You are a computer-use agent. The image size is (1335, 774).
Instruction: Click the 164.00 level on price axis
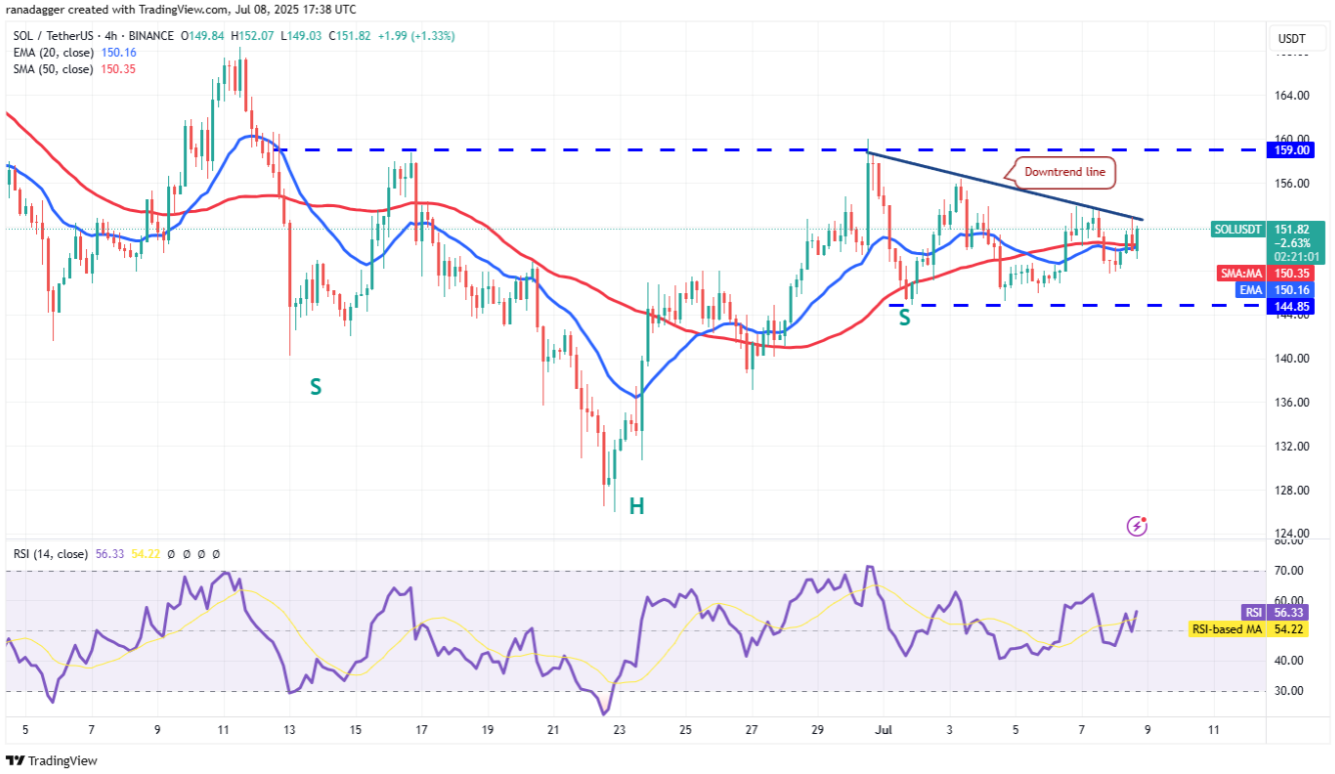[1289, 96]
